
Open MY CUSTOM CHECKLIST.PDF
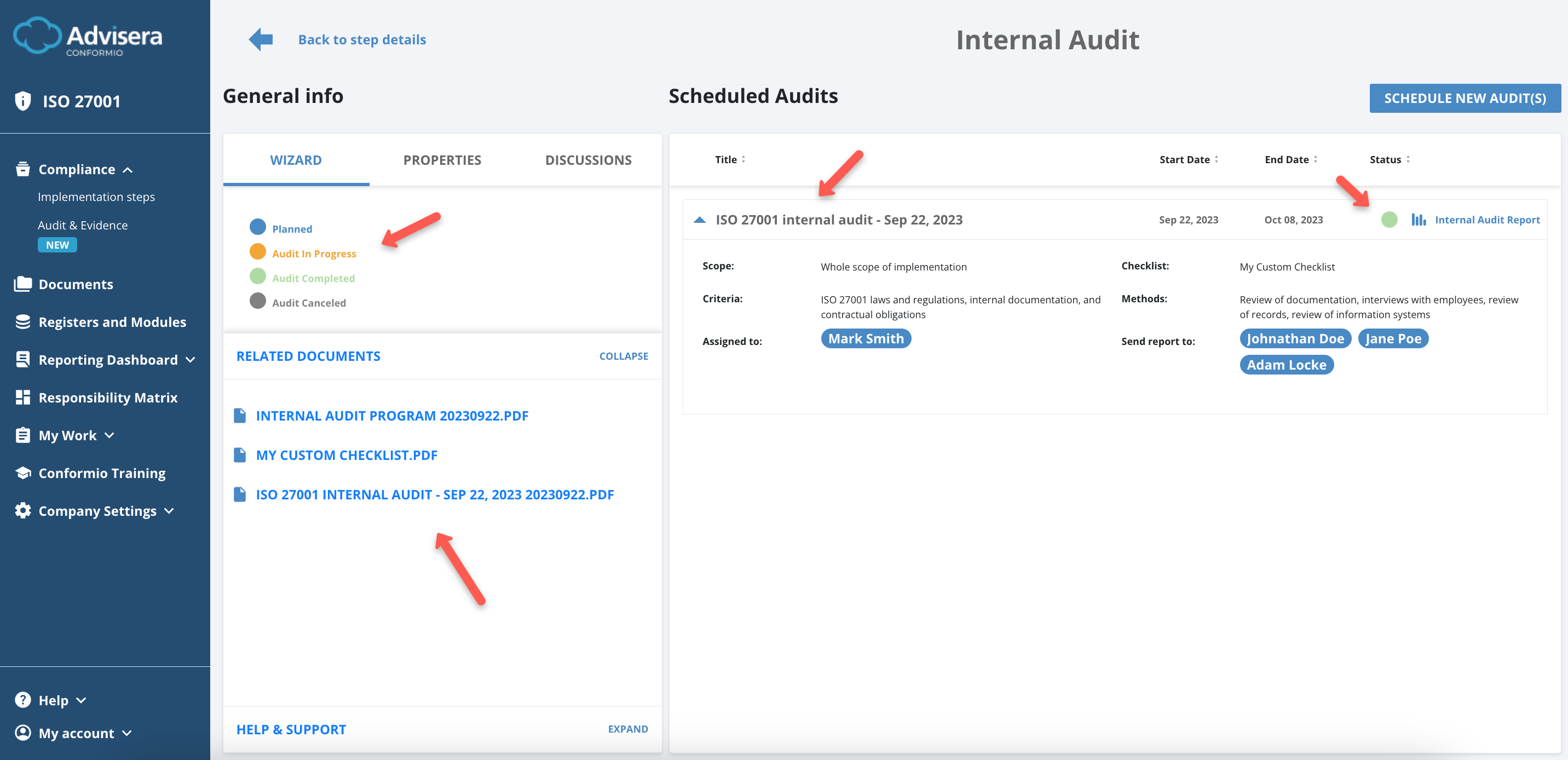[x=347, y=455]
